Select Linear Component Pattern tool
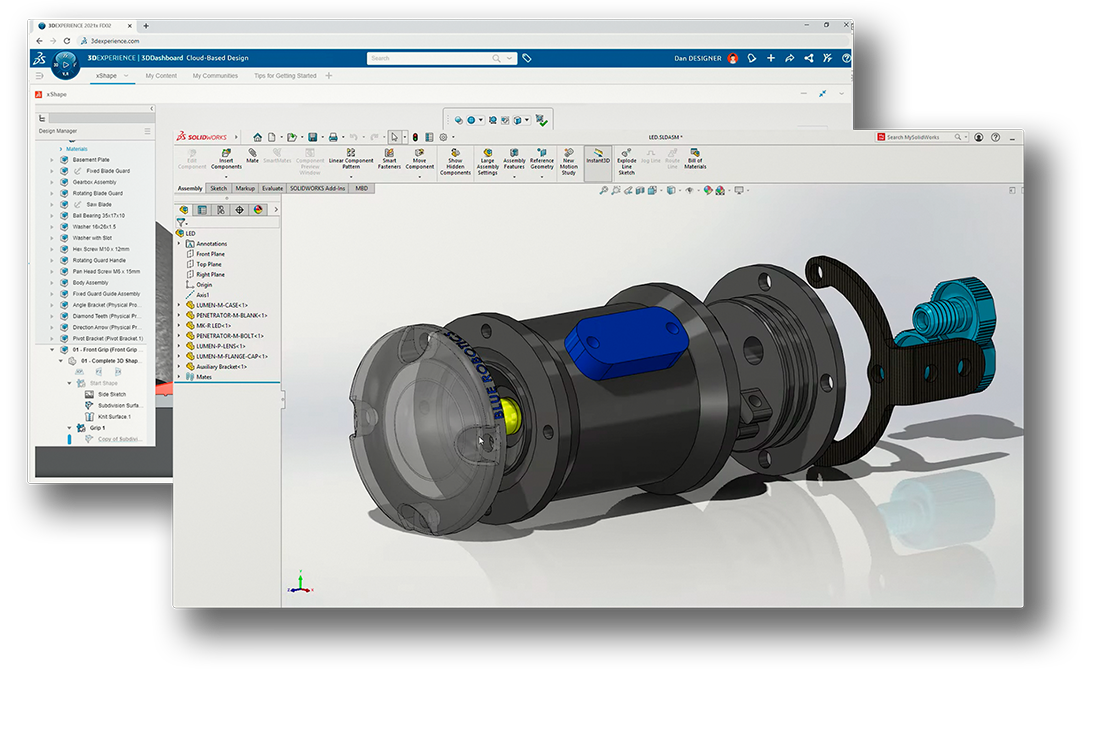The width and height of the screenshot is (1100, 750). pyautogui.click(x=351, y=159)
